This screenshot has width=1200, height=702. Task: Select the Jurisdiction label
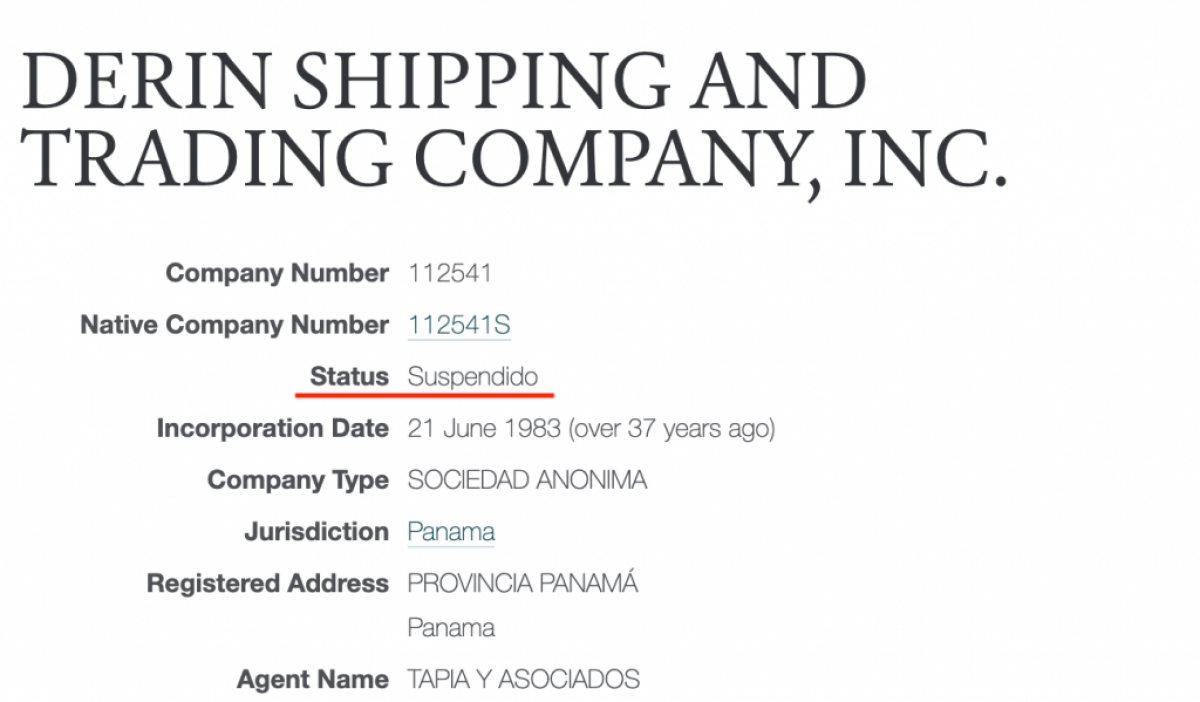pos(316,532)
